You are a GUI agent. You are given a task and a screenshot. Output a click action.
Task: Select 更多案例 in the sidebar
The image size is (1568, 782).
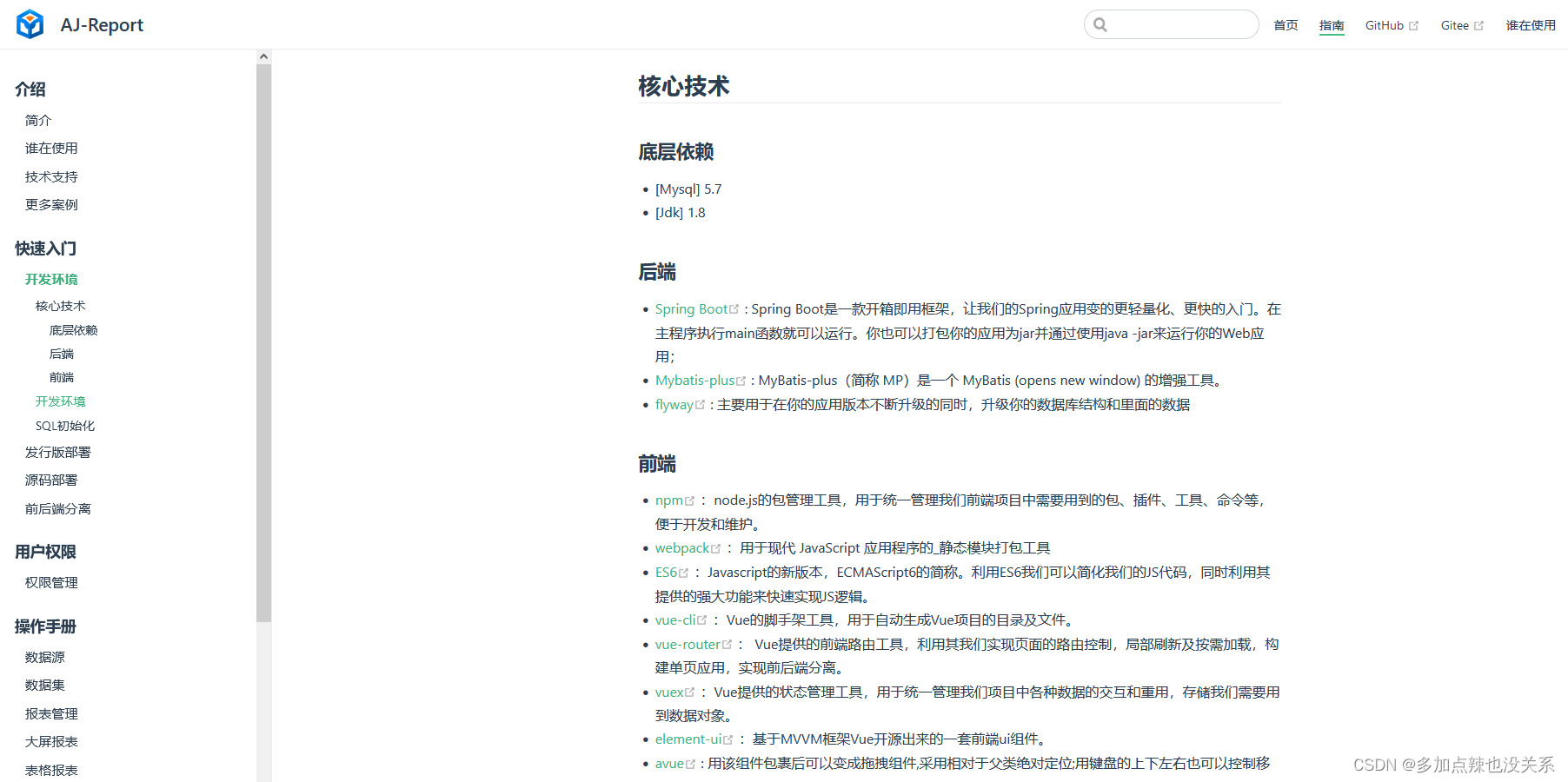51,205
